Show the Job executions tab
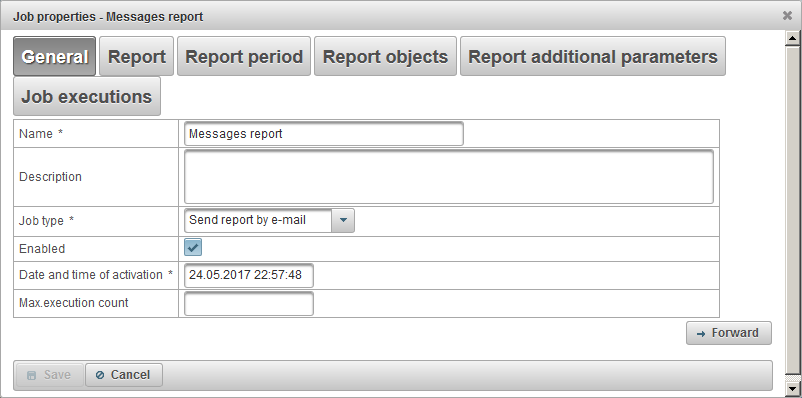The width and height of the screenshot is (802, 398). point(87,96)
